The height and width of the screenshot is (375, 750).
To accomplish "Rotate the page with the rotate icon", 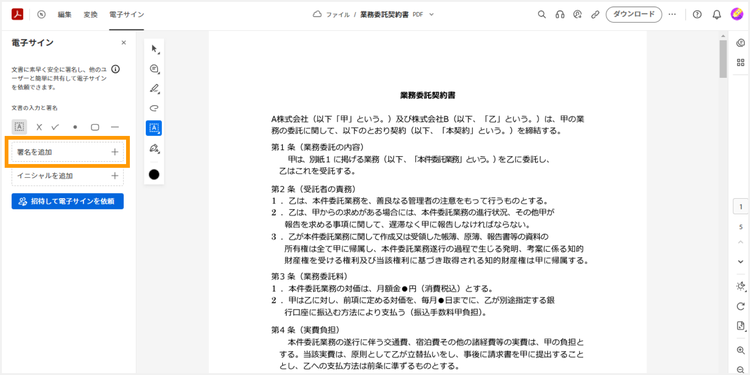I will [740, 306].
